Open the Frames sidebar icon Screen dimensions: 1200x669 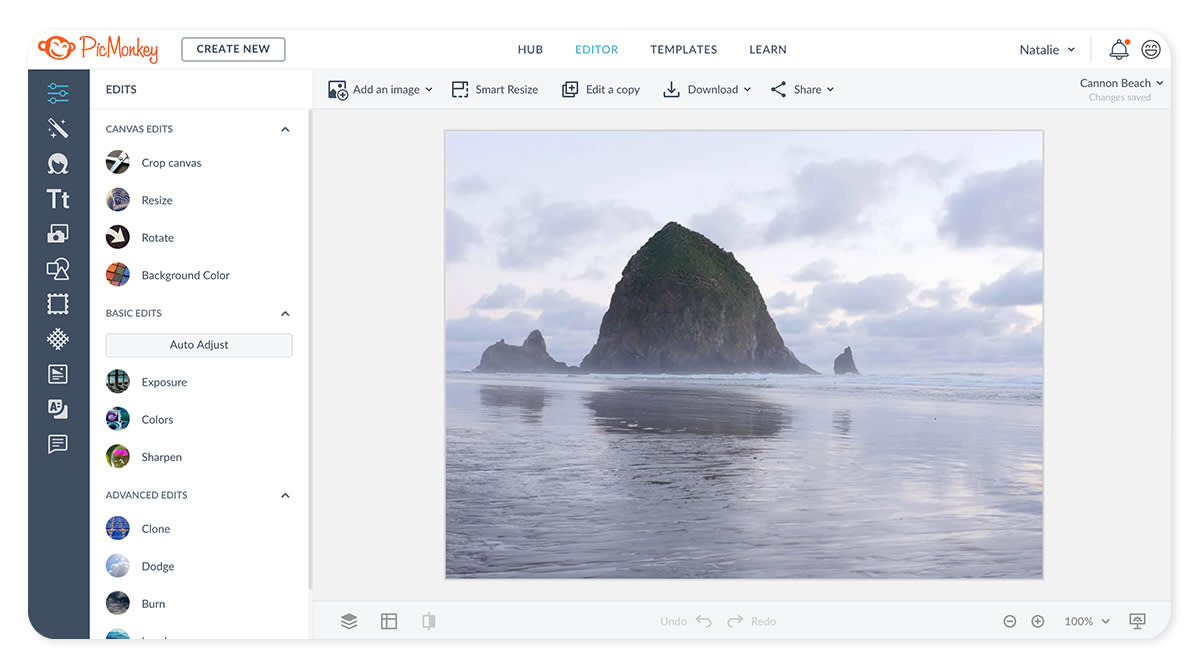pos(58,304)
